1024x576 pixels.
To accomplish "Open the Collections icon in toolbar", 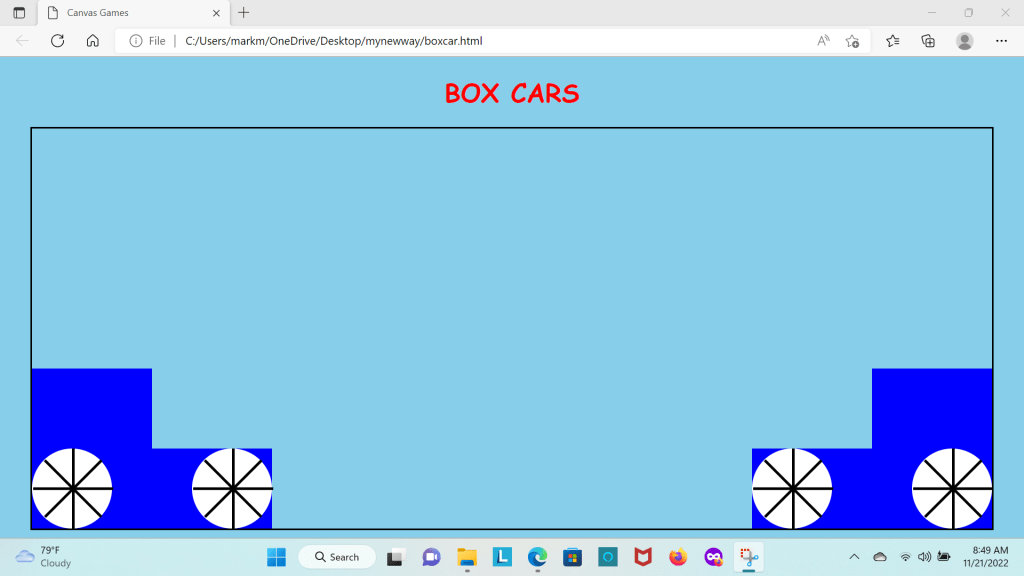I will [928, 41].
